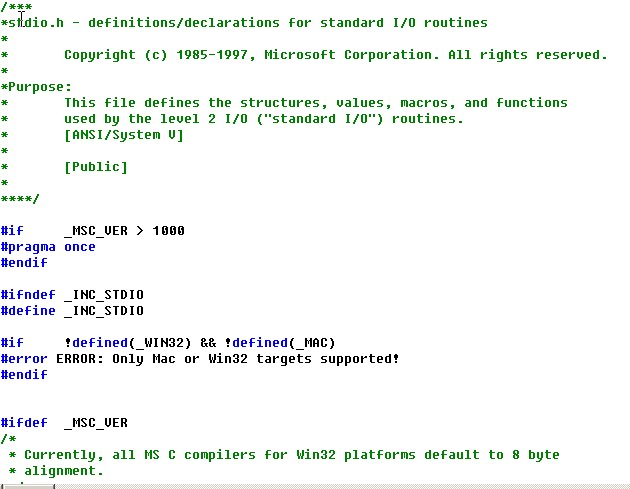
Task: Click the '#error' directive keyword
Action: (24, 359)
